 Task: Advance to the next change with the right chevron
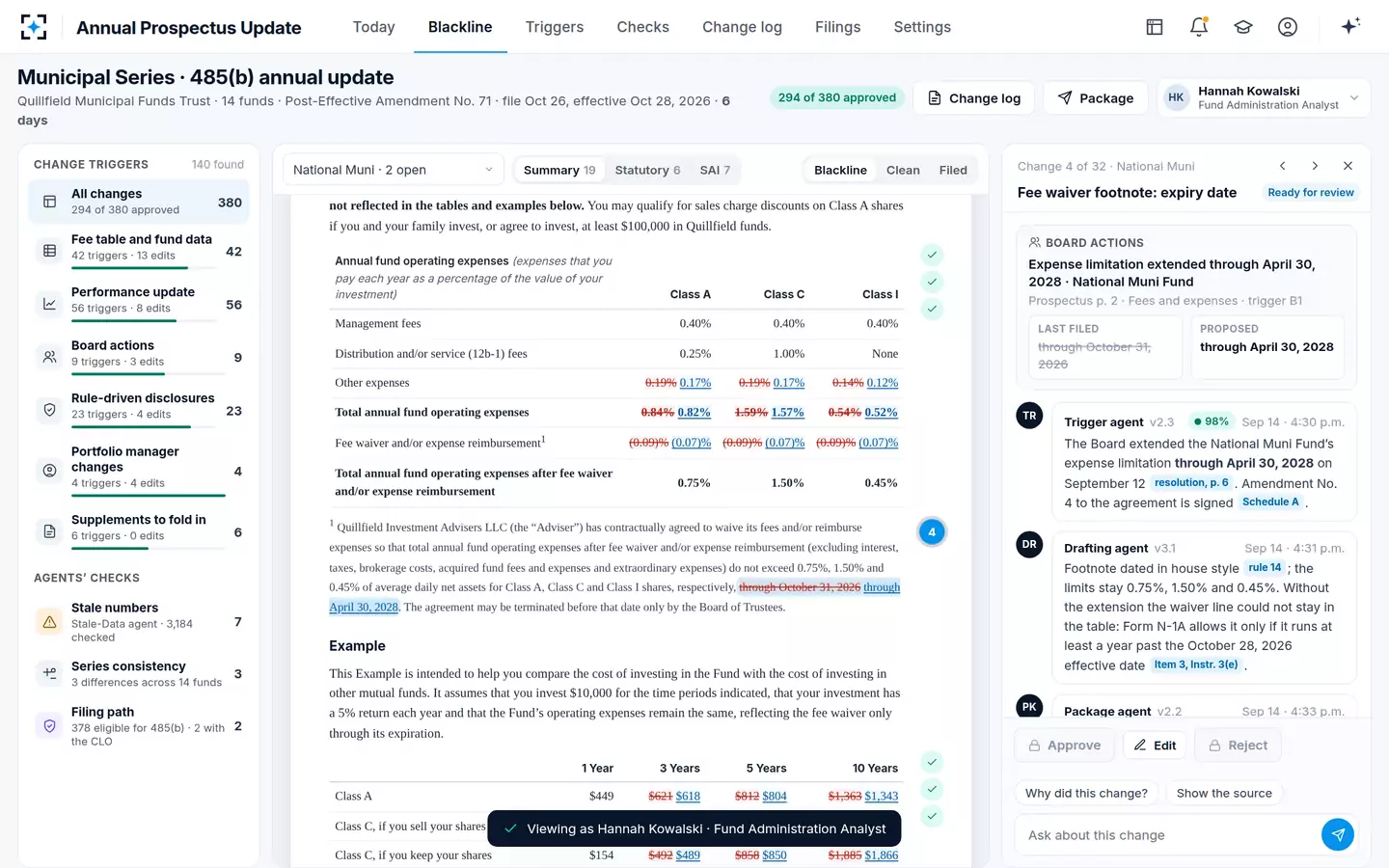click(1315, 166)
